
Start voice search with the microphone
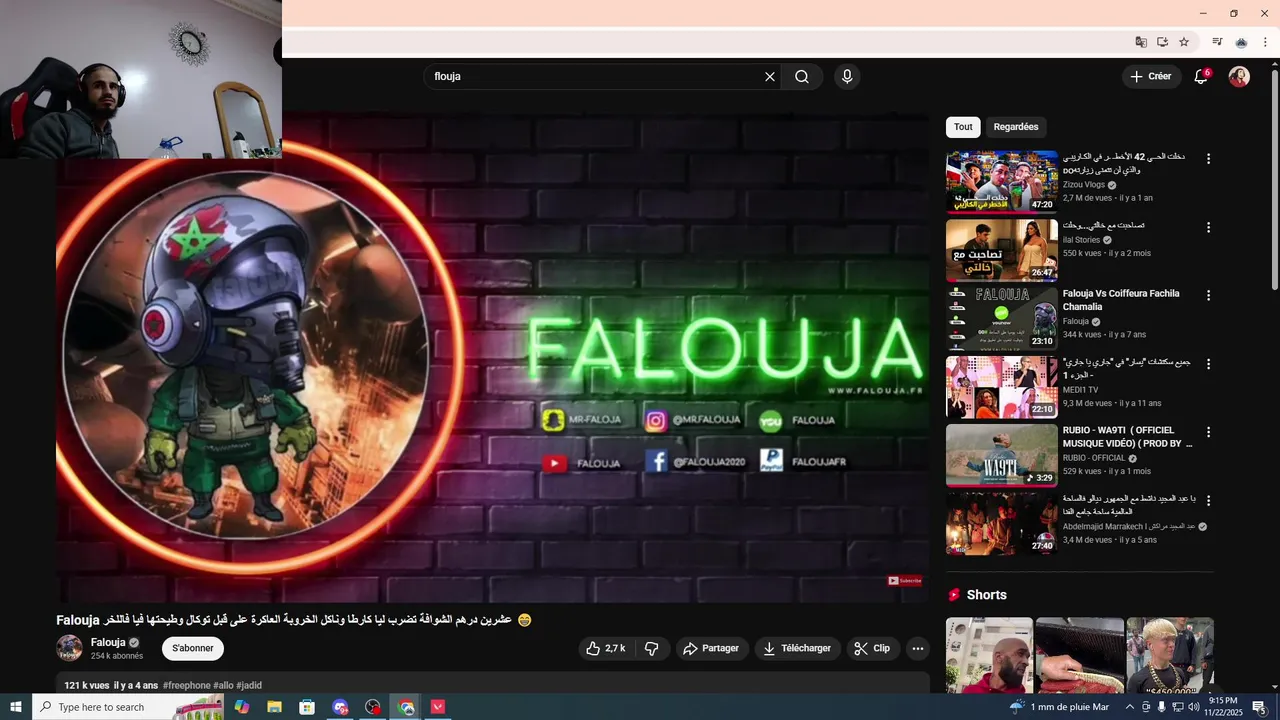click(x=847, y=77)
